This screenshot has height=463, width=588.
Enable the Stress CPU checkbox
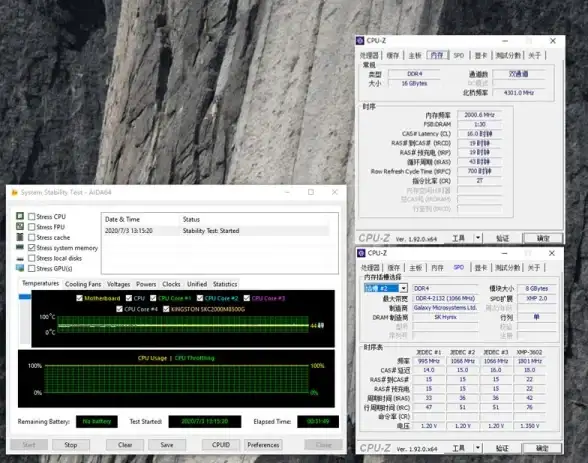pos(32,217)
